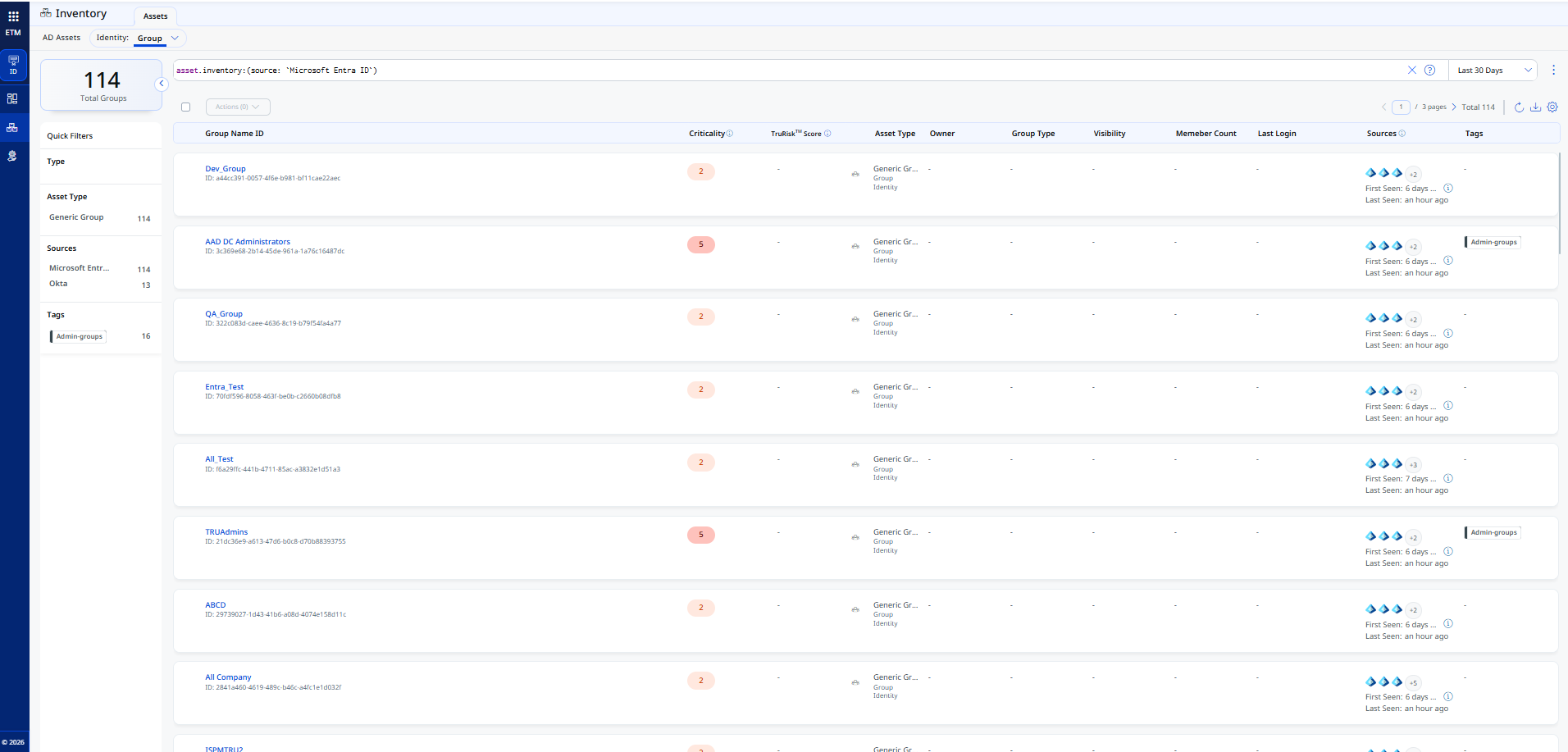
Task: Click Admin-groups tag on TRUAdmins row
Action: [1493, 533]
